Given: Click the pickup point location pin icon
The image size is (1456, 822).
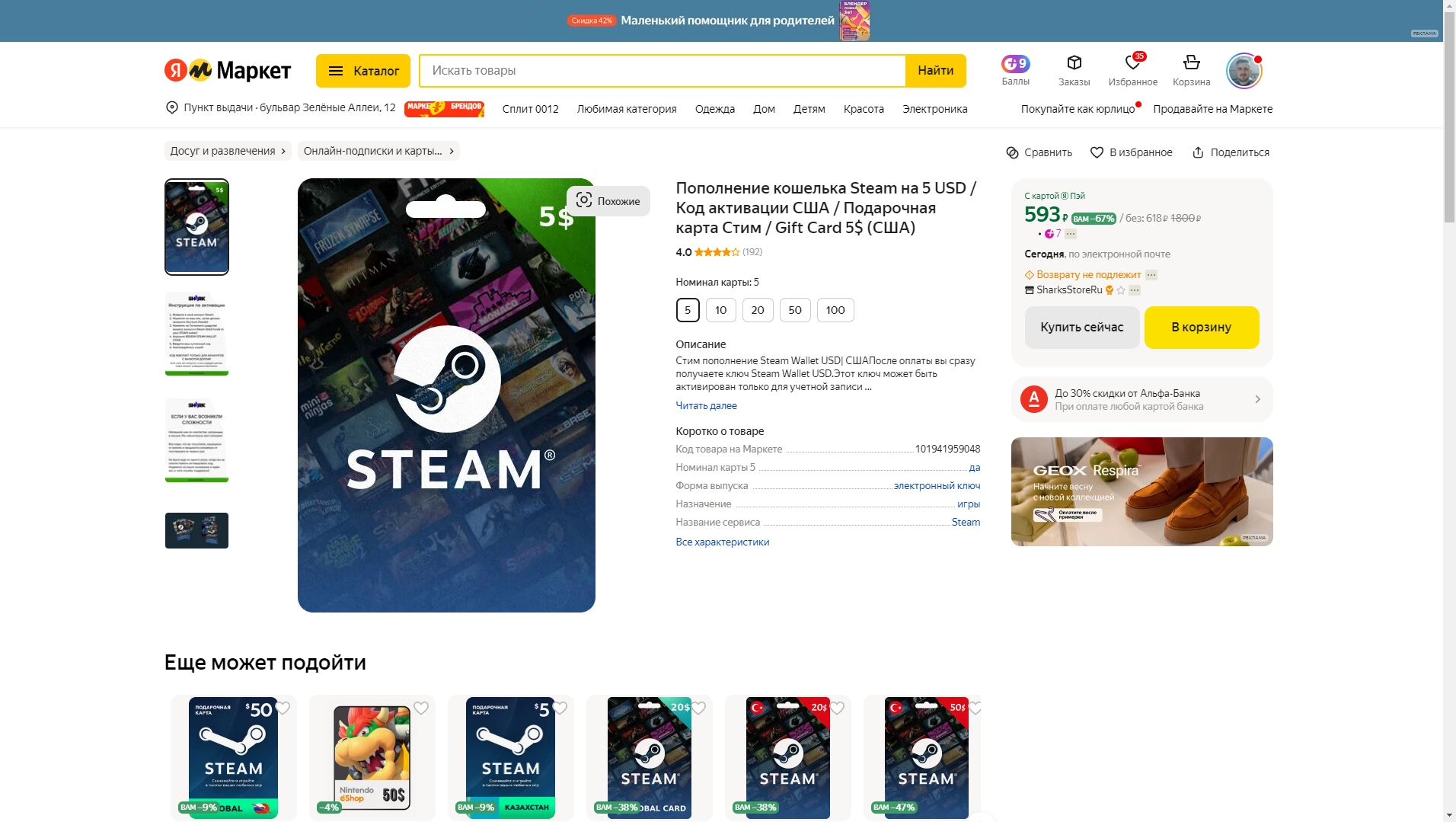Looking at the screenshot, I should pyautogui.click(x=172, y=107).
